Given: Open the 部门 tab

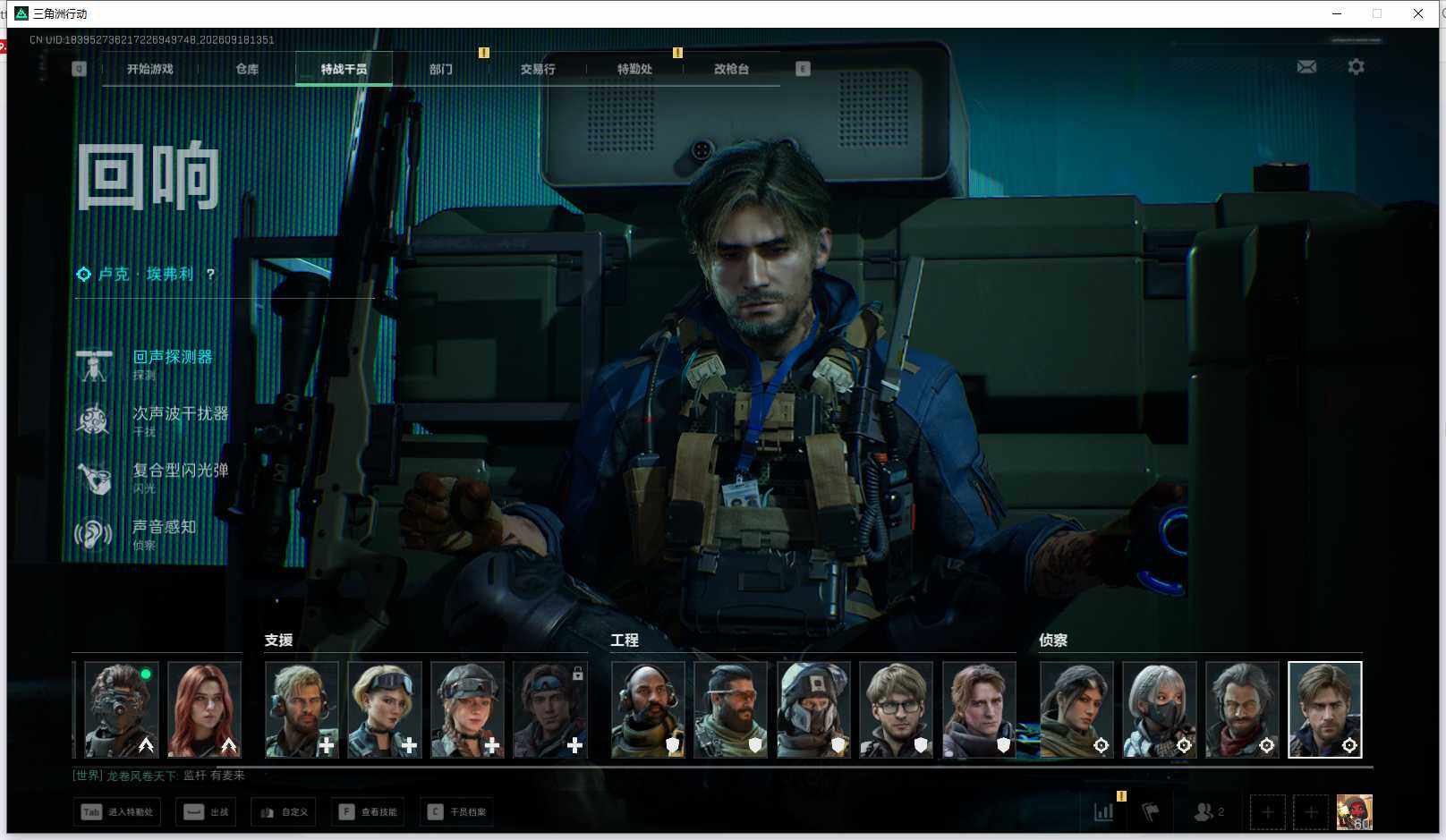Looking at the screenshot, I should [x=440, y=69].
